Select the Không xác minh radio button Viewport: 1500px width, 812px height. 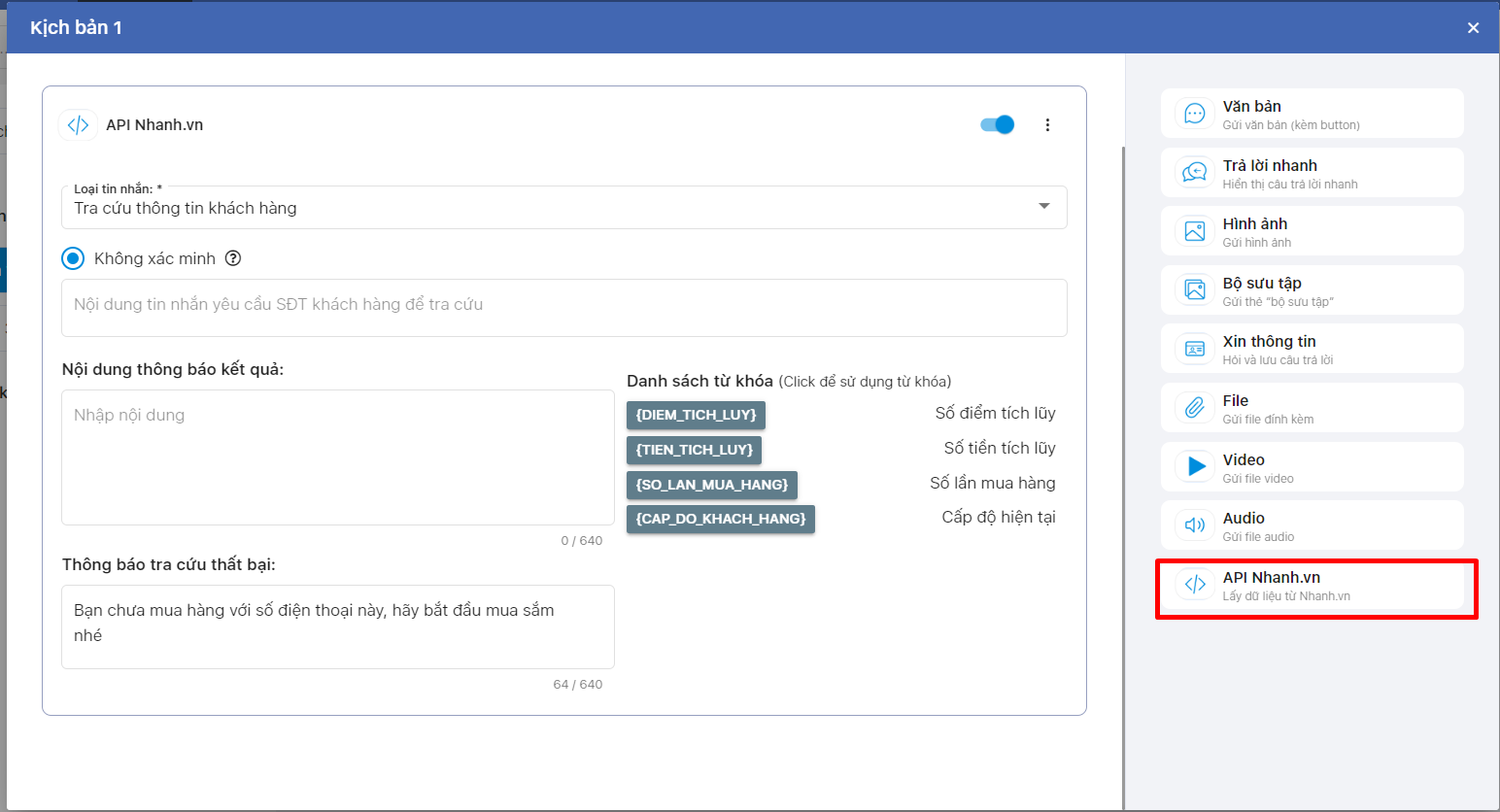click(73, 258)
